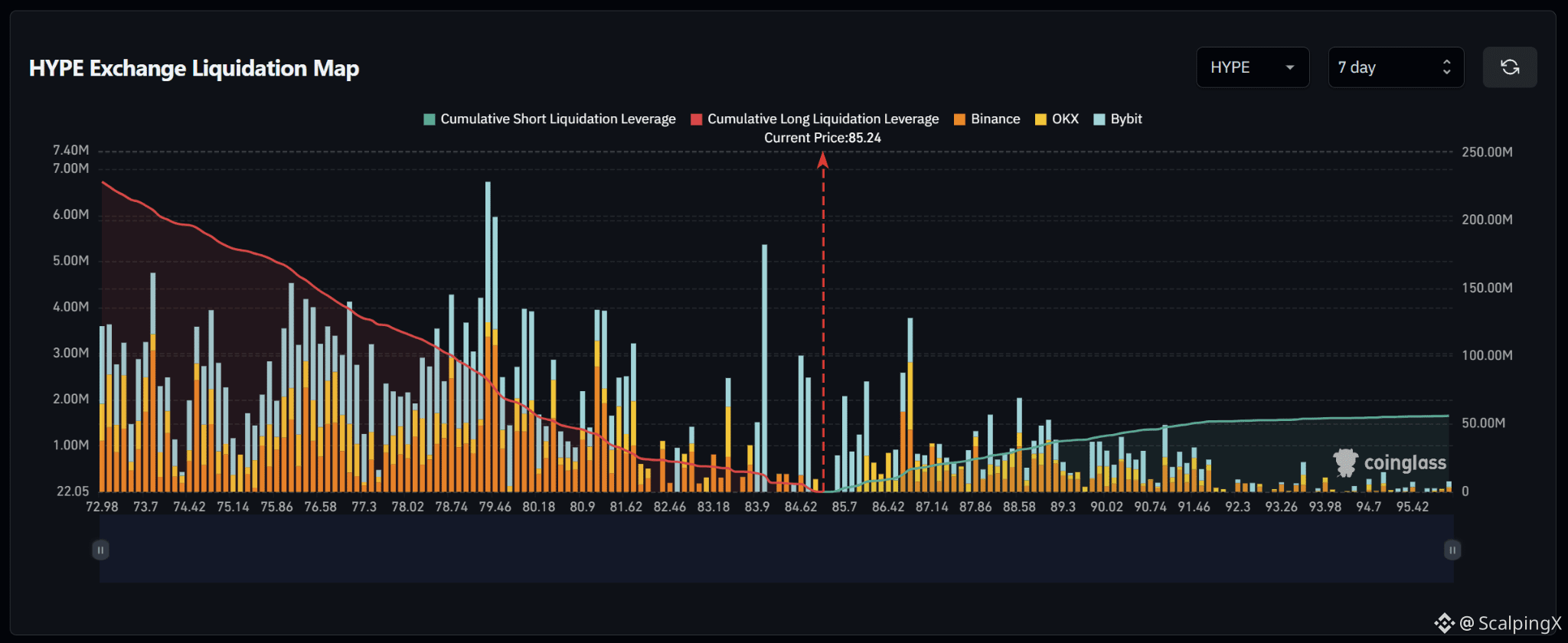Click the 200.00M right axis value
Screen dimensions: 1568x643
point(1487,220)
